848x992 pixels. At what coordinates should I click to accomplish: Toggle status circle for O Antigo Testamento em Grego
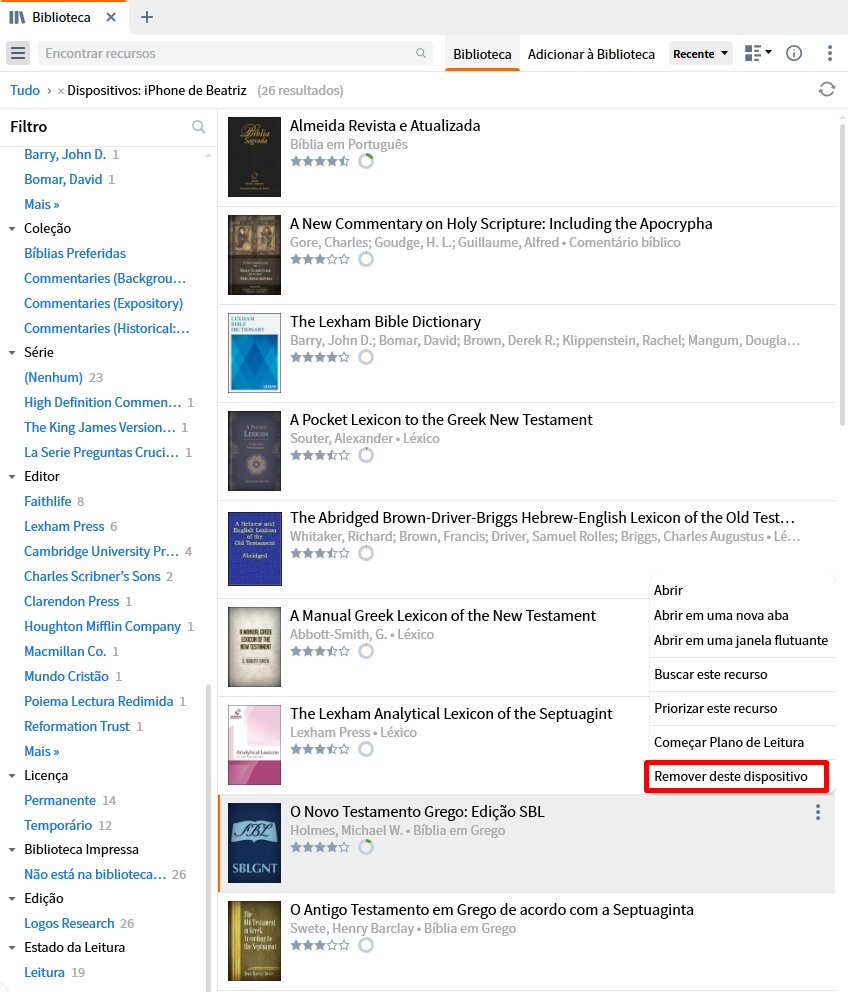click(366, 945)
